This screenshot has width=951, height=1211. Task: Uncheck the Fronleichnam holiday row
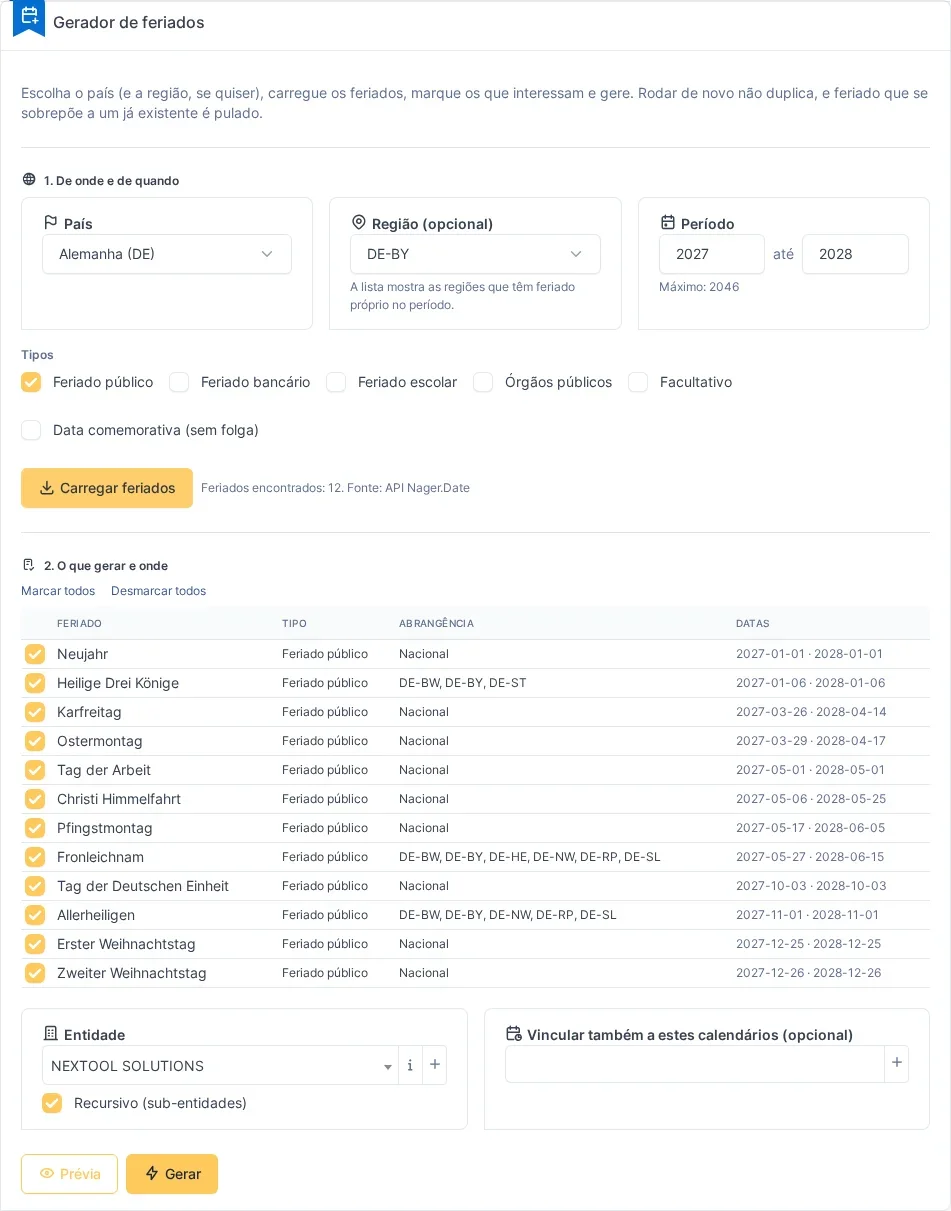pos(35,857)
